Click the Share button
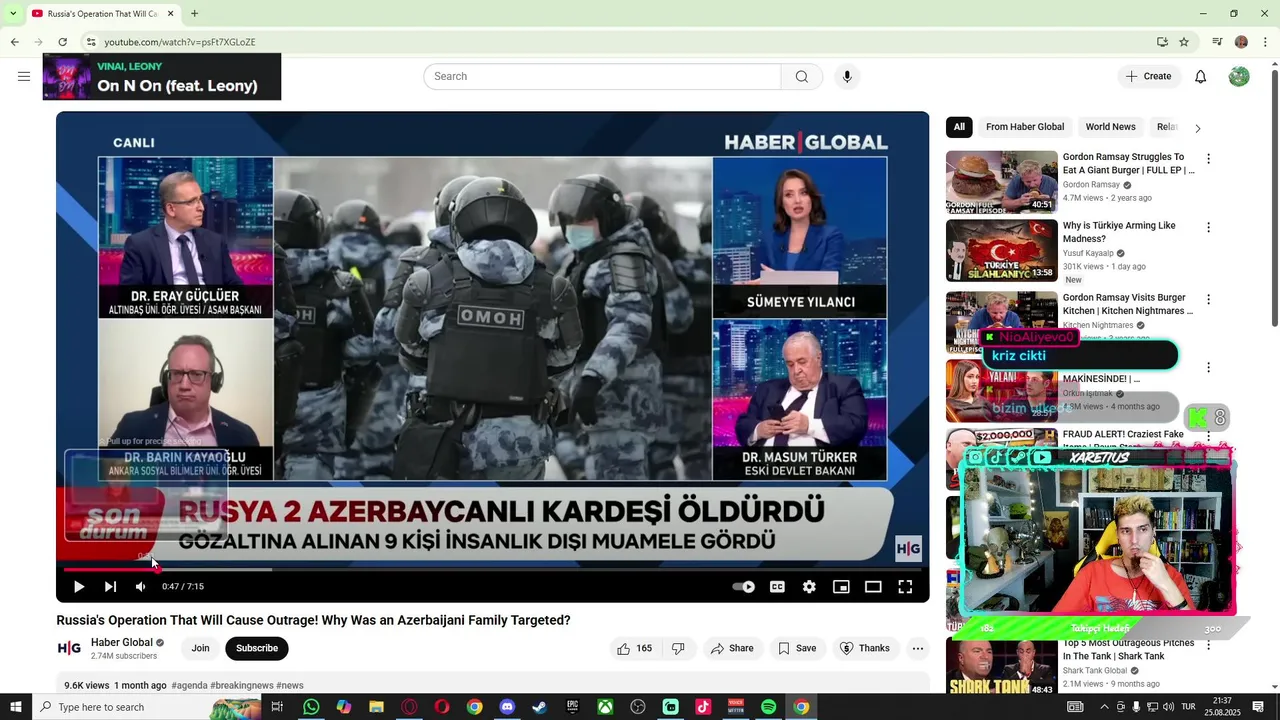 pyautogui.click(x=732, y=649)
